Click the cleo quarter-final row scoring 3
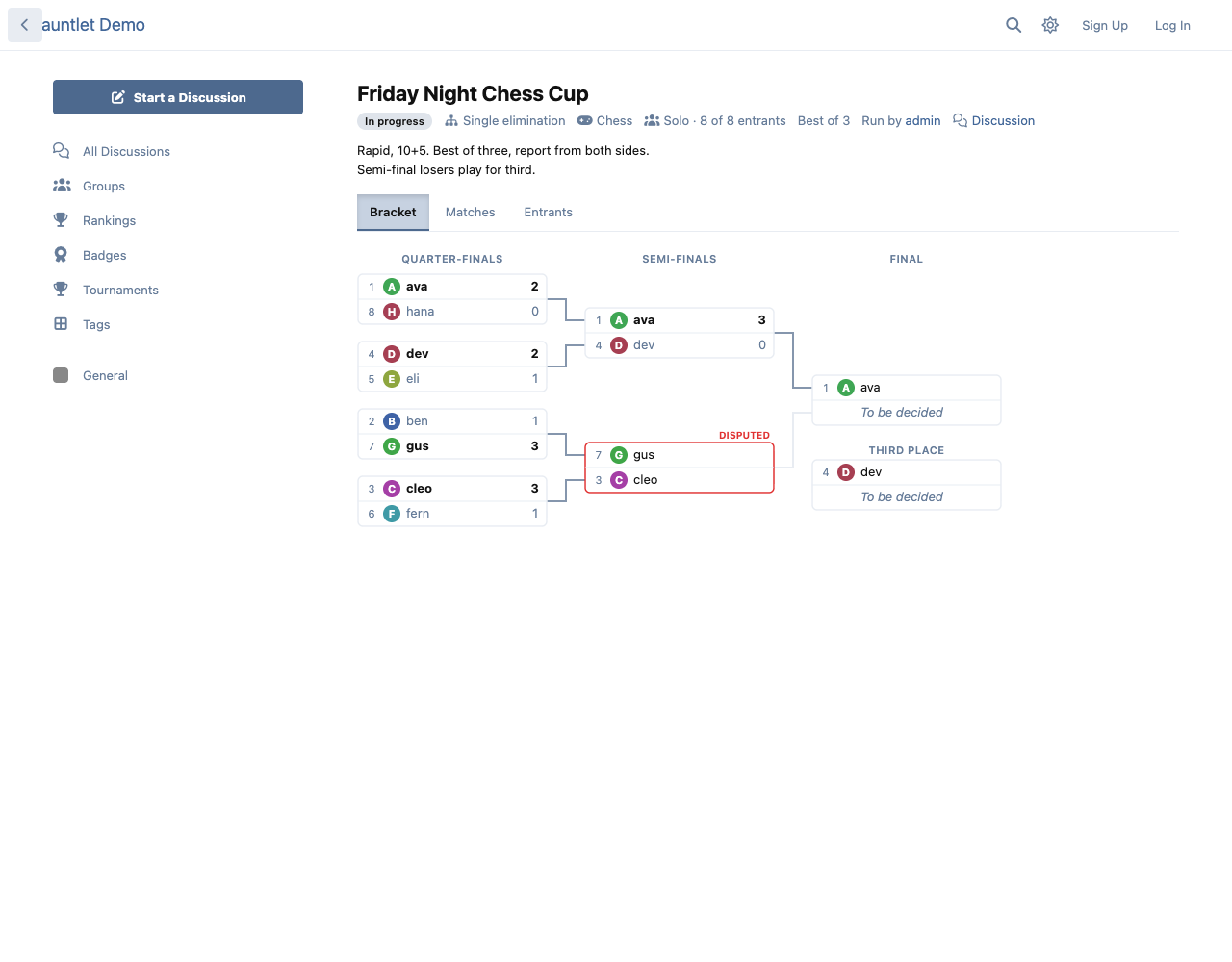Image resolution: width=1232 pixels, height=962 pixels. (452, 489)
